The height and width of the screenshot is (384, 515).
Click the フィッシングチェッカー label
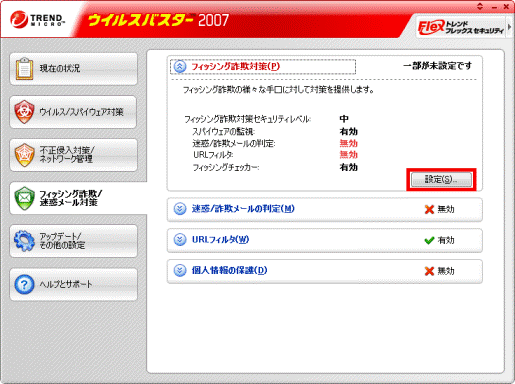[x=226, y=167]
